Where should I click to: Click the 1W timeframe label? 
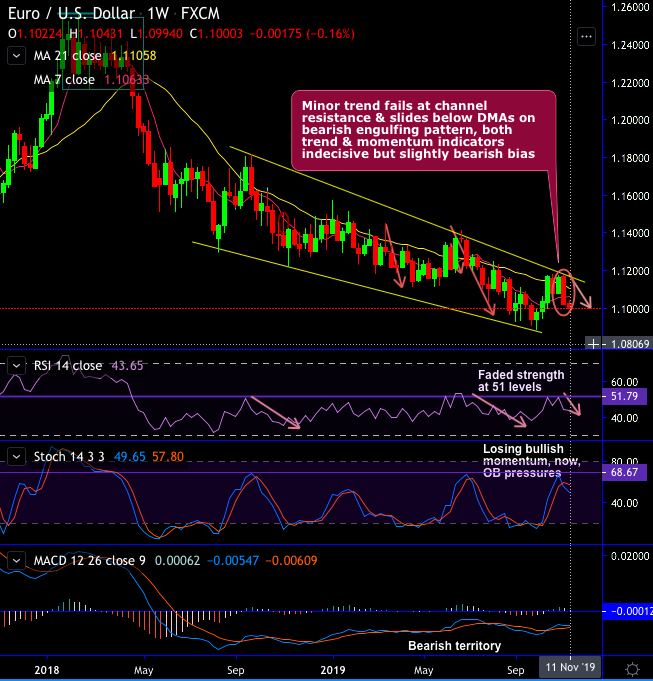(x=158, y=13)
